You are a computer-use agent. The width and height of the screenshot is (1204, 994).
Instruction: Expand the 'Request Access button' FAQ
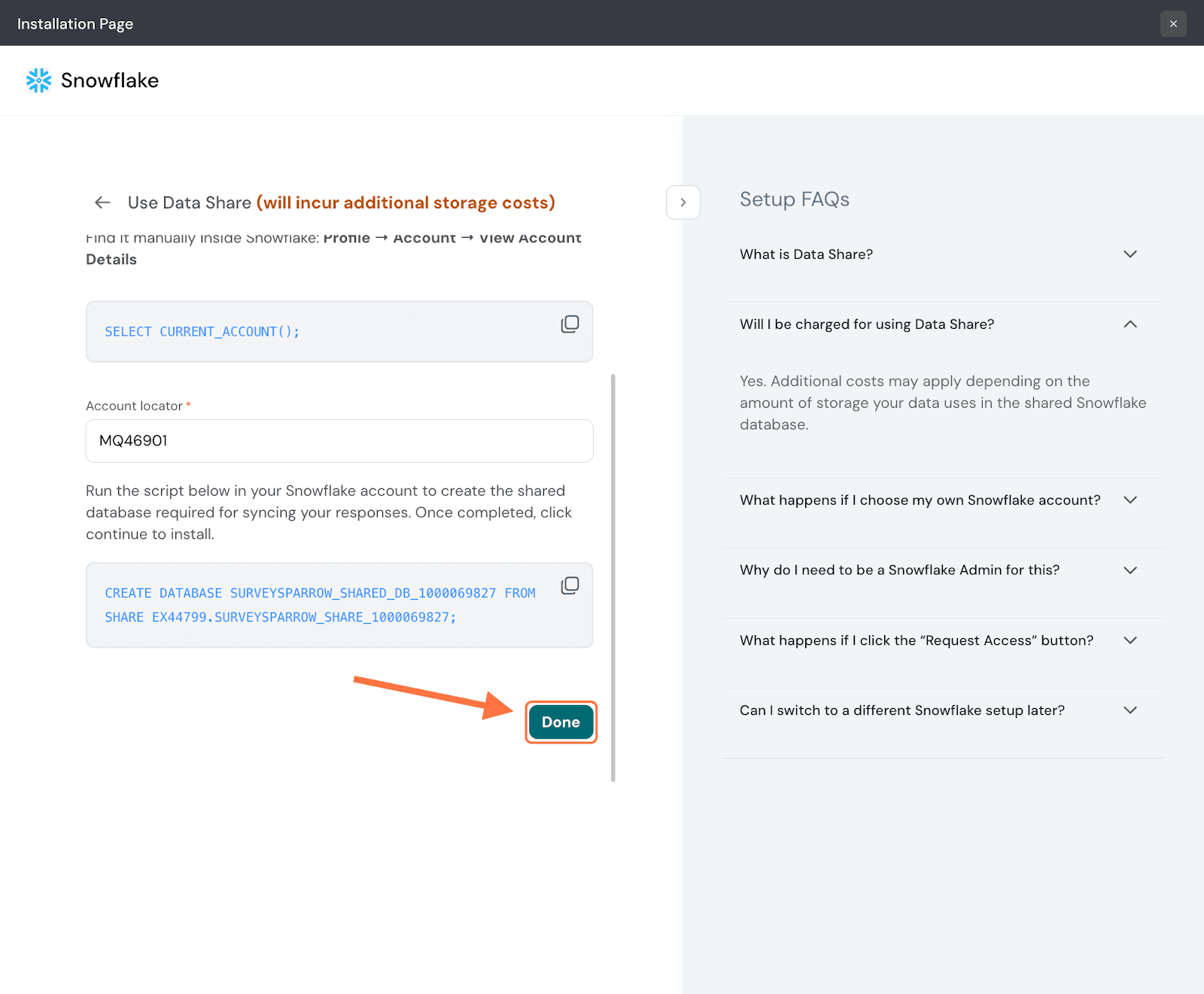[1130, 640]
